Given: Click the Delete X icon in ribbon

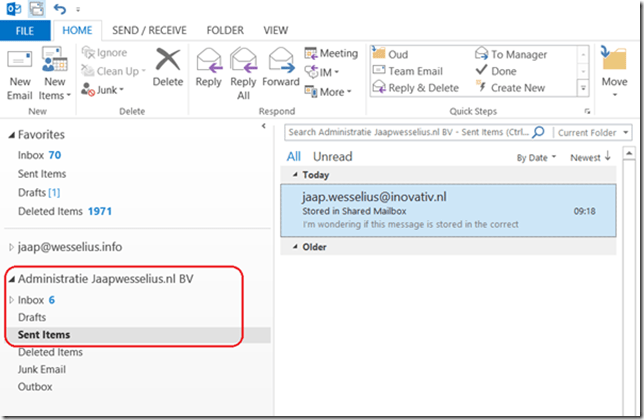Looking at the screenshot, I should [168, 62].
